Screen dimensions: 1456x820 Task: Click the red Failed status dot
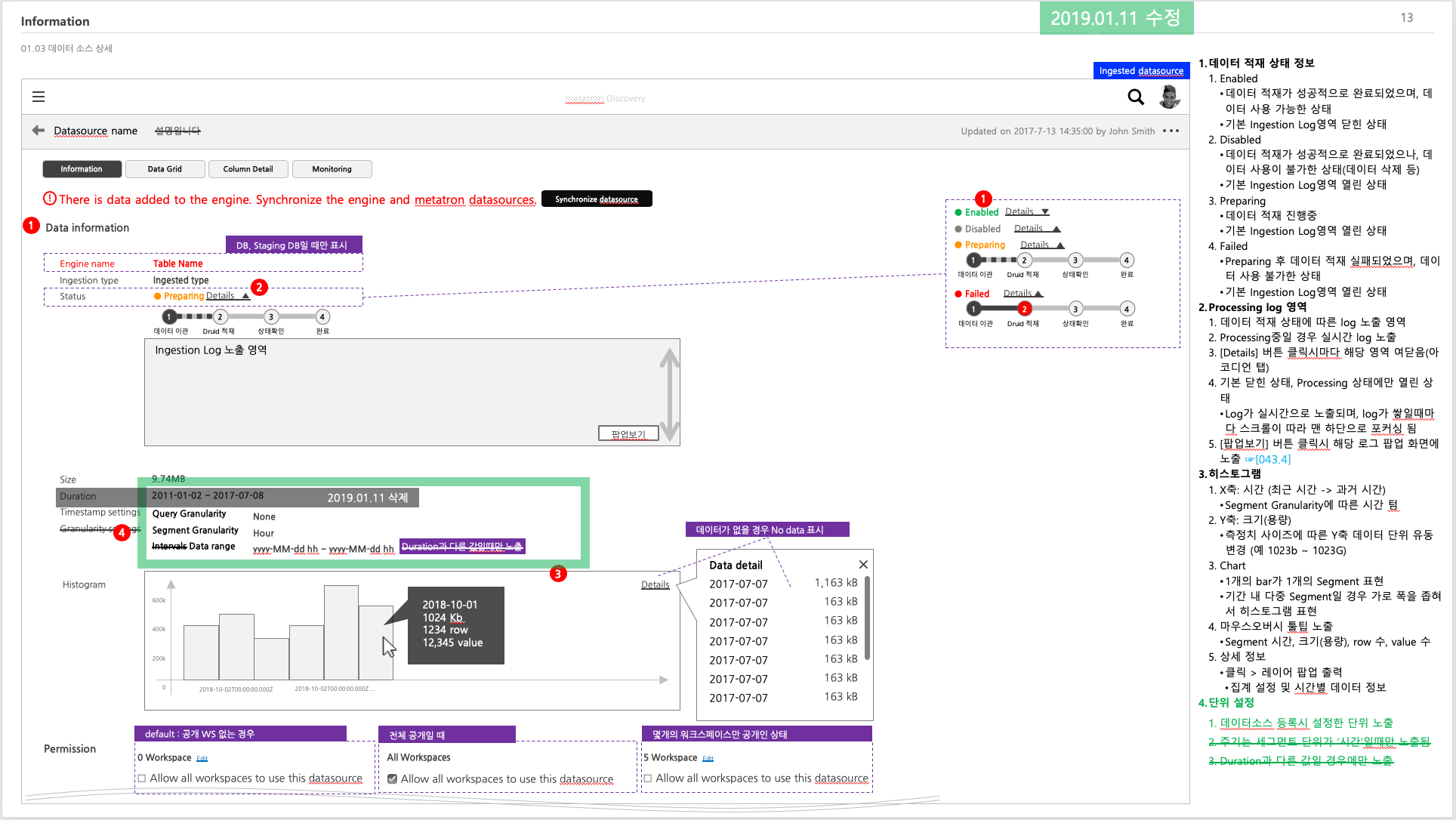coord(958,294)
